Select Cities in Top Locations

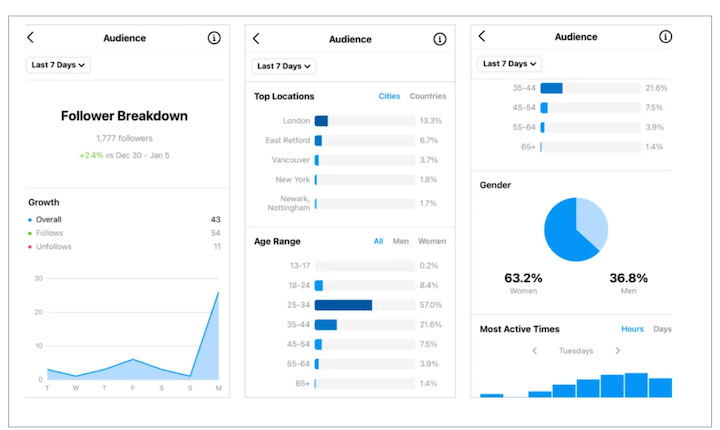click(x=389, y=97)
